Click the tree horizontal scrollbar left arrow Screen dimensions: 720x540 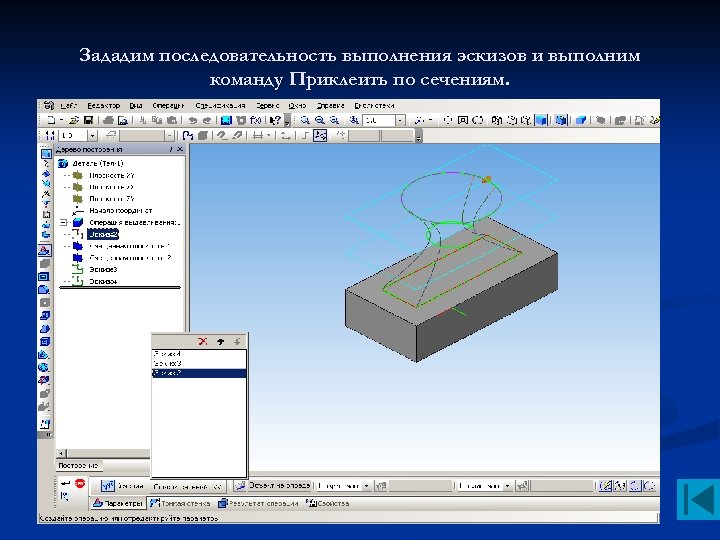(x=62, y=454)
